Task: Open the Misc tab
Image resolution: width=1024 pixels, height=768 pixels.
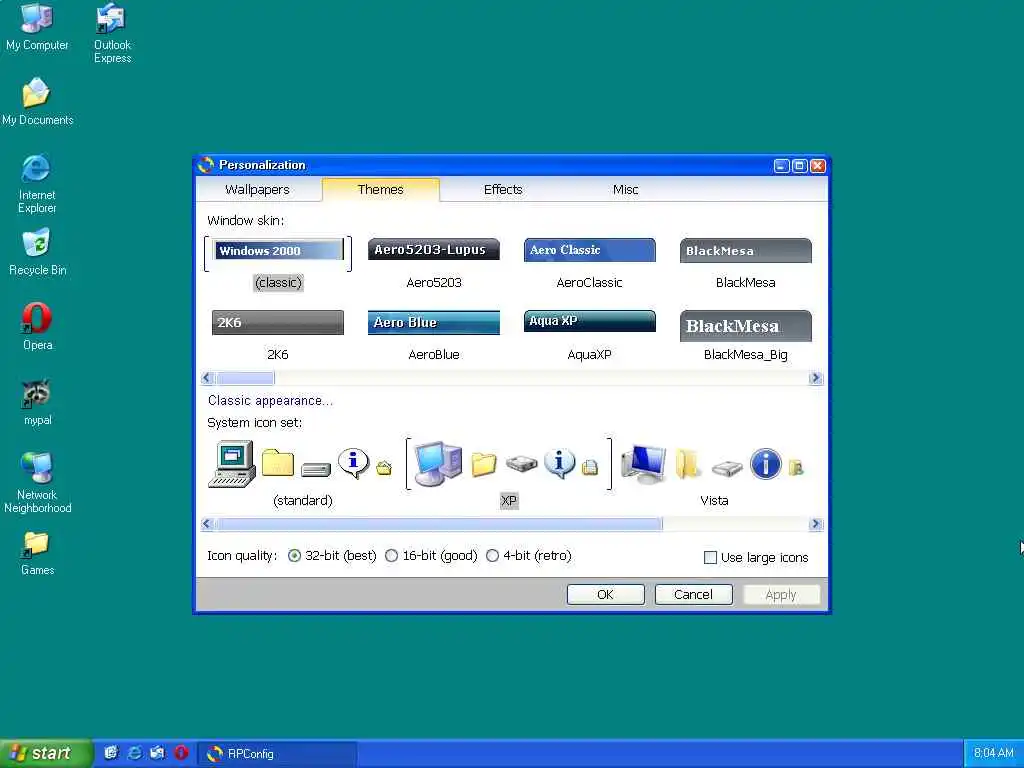Action: click(625, 189)
